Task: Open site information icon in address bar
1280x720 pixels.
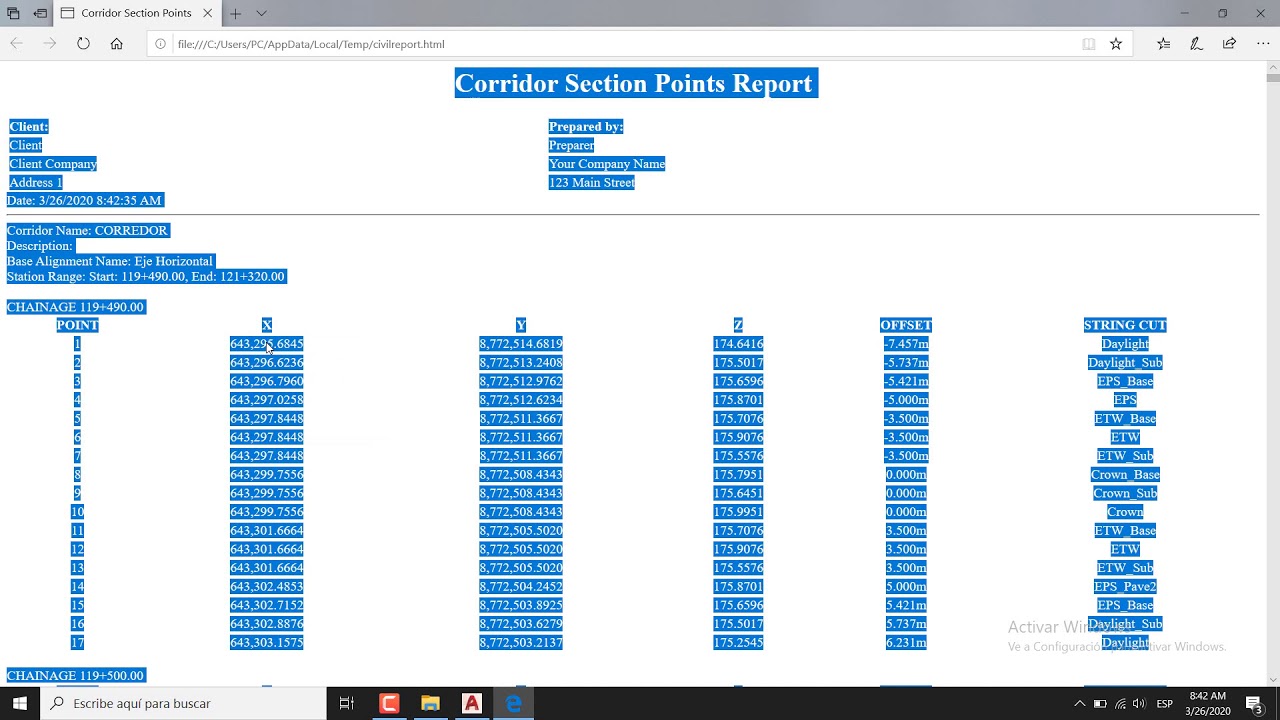Action: (x=160, y=44)
